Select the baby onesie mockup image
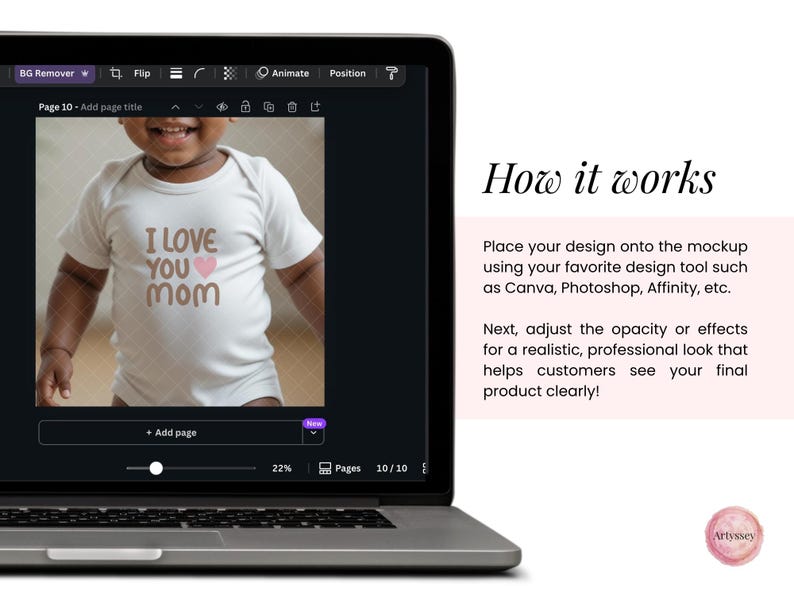794x596 pixels. (x=180, y=262)
